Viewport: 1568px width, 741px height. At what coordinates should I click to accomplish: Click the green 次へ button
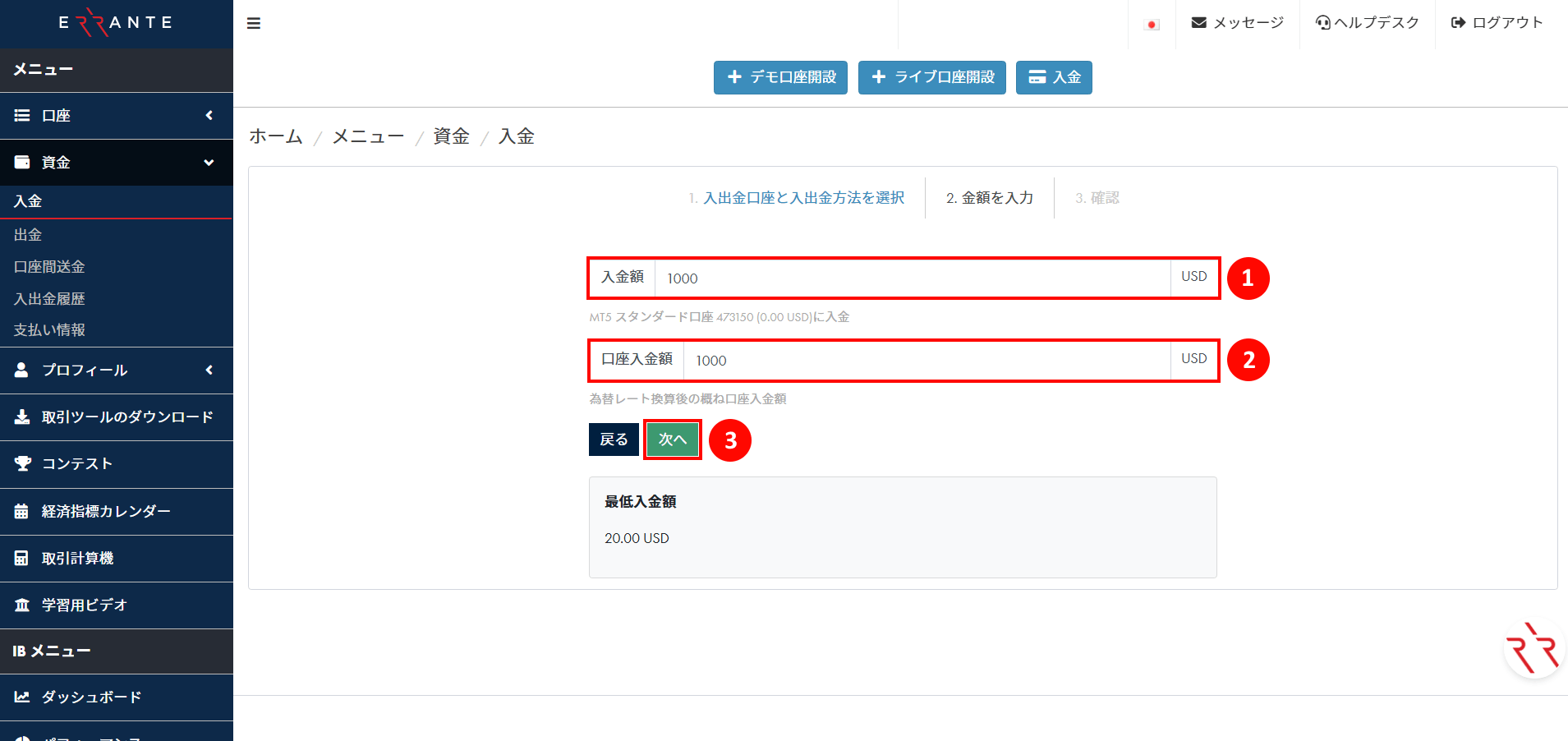pyautogui.click(x=672, y=440)
